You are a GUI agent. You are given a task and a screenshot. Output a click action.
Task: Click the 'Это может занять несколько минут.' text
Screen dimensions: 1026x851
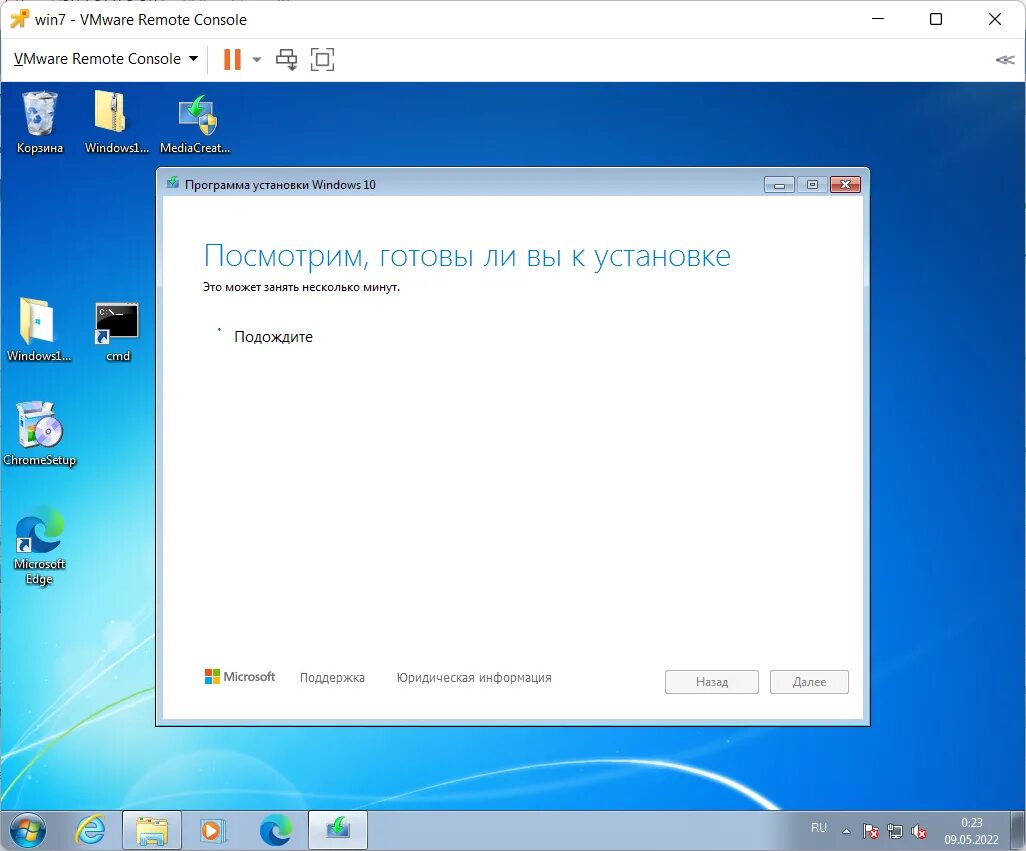coord(301,287)
